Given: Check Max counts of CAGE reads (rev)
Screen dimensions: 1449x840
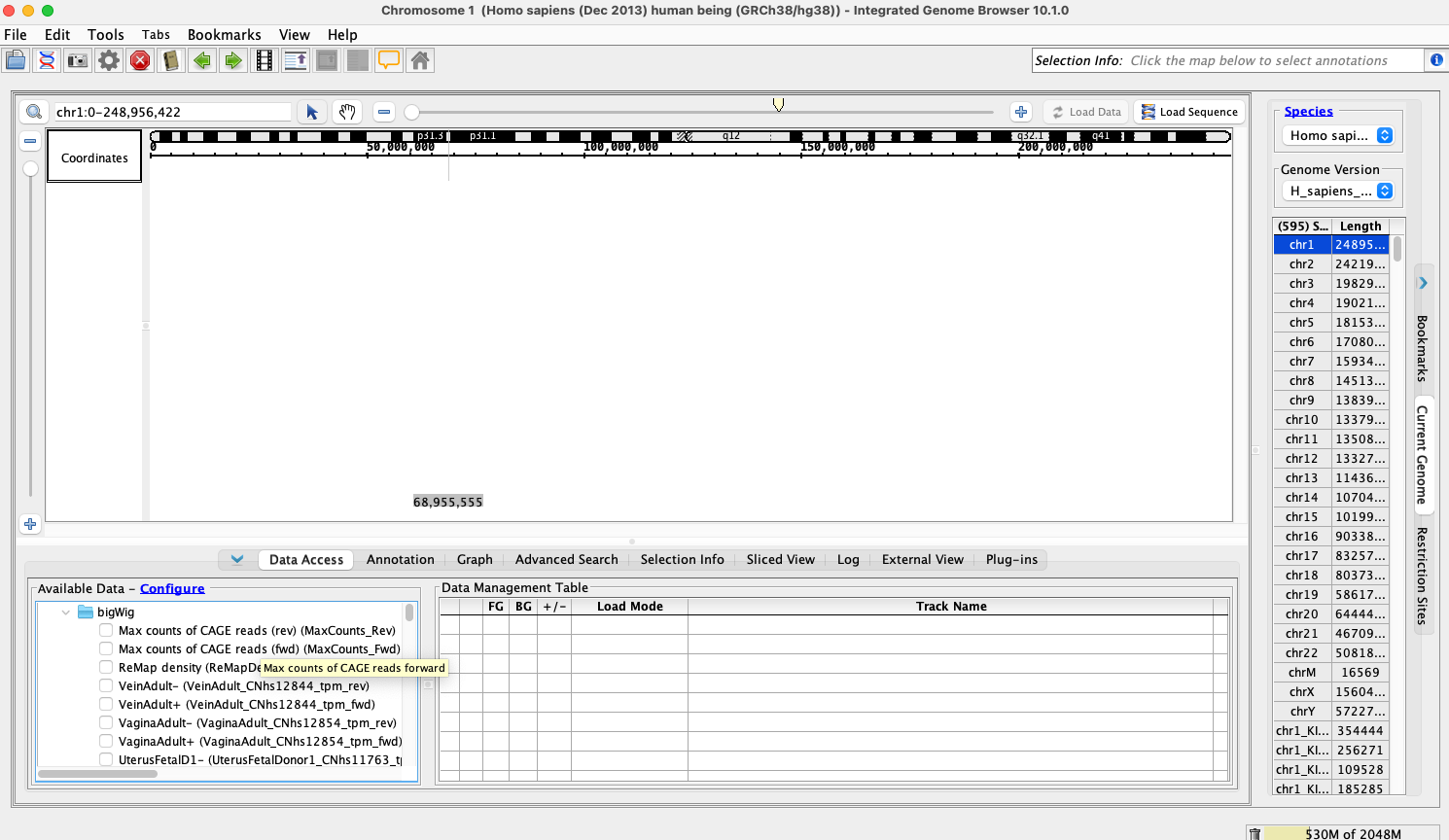Looking at the screenshot, I should (x=106, y=631).
